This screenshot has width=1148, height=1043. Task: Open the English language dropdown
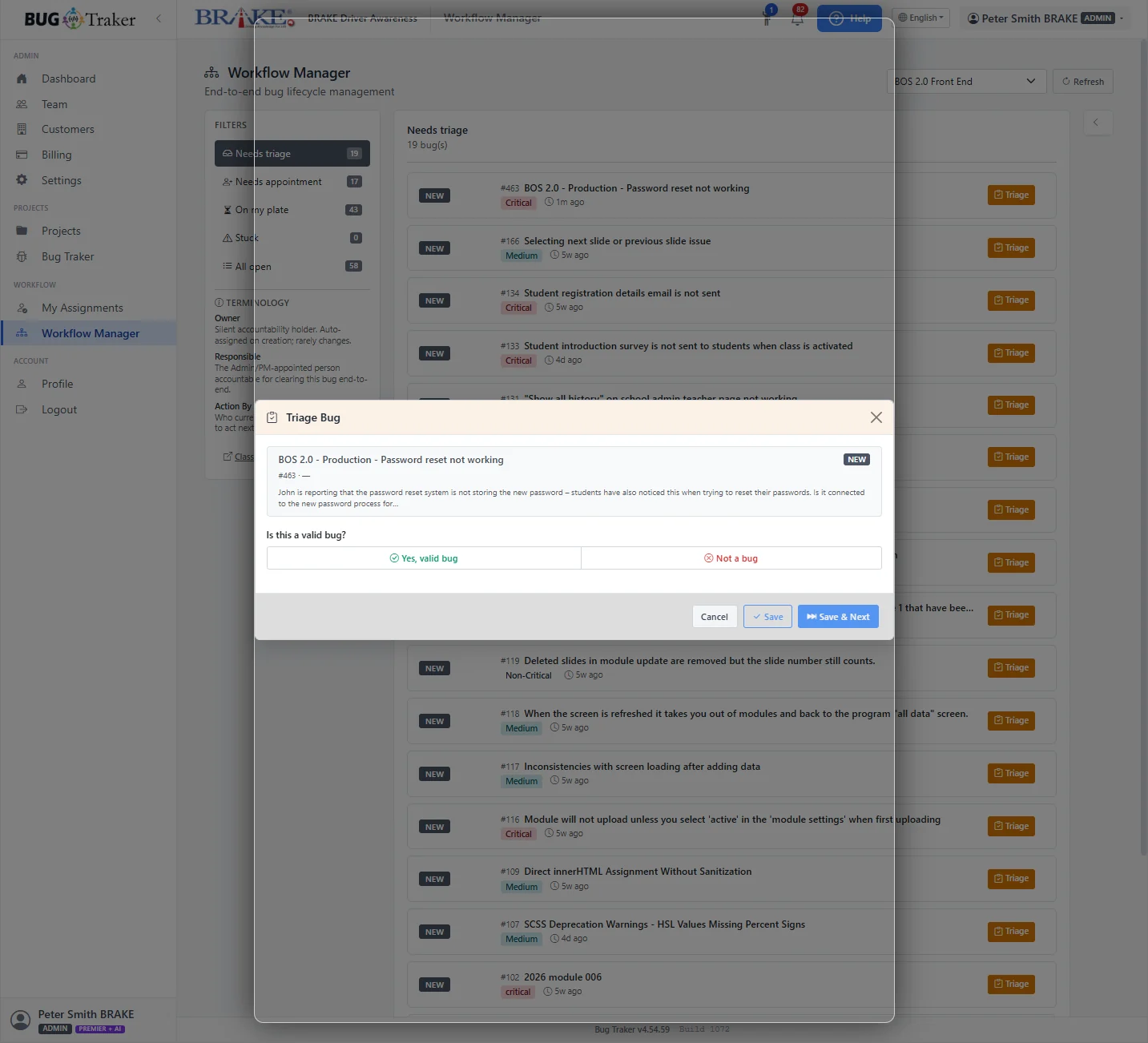point(921,18)
